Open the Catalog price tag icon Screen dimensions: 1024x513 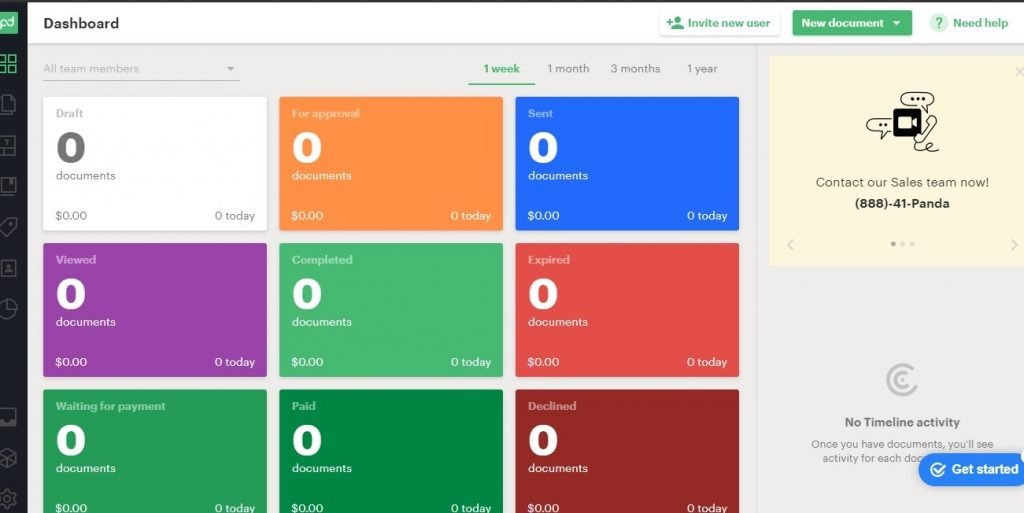9,227
